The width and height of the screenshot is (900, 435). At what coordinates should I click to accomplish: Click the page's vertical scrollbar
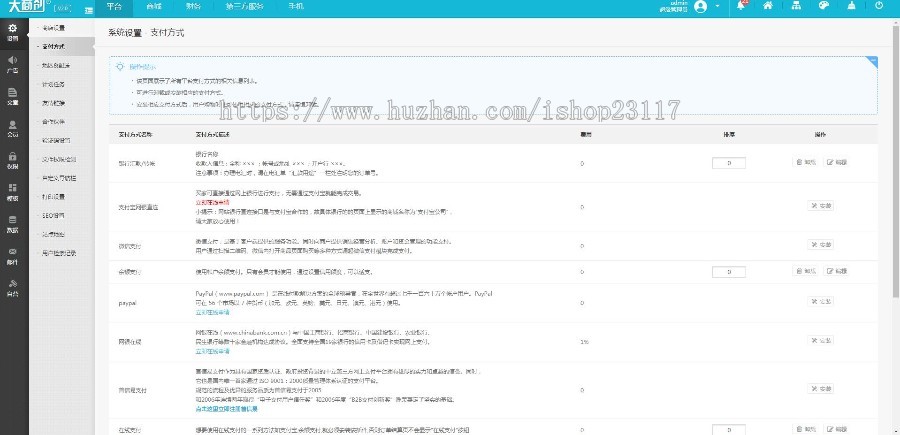[x=896, y=161]
